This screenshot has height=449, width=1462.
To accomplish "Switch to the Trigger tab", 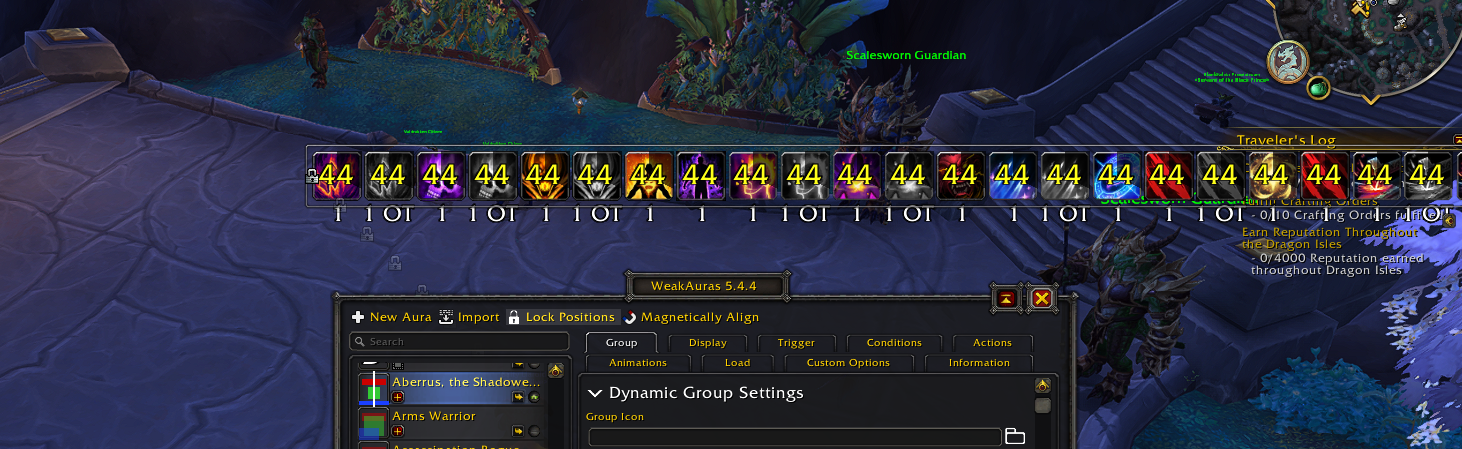I will click(796, 342).
